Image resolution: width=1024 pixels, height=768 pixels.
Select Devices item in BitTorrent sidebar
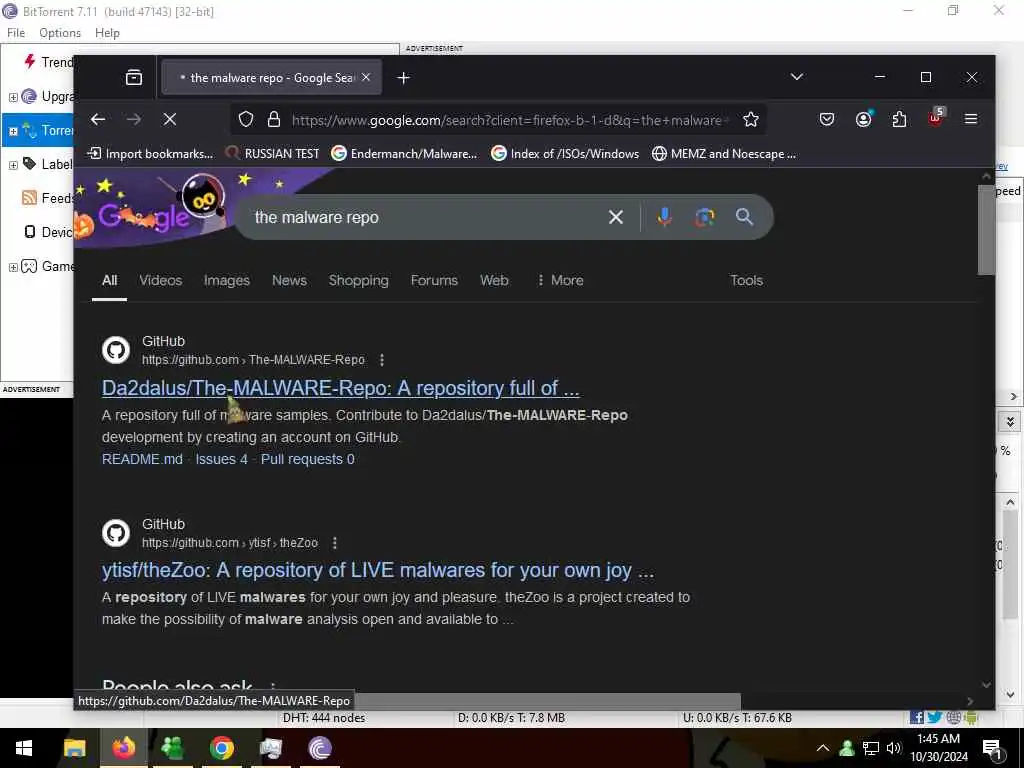tap(47, 232)
